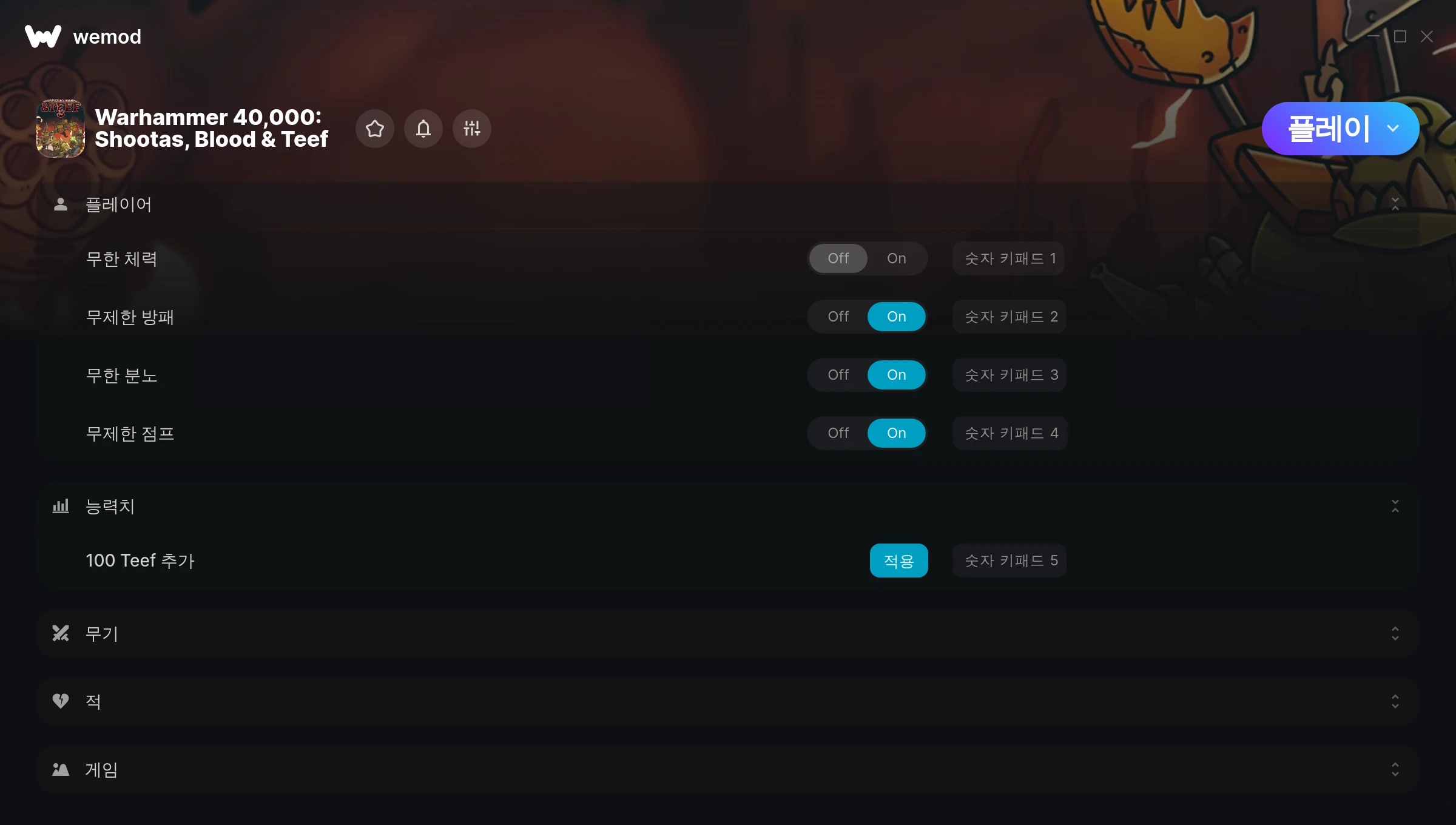Viewport: 1456px width, 825px height.
Task: Click 적용 button for 100 Teef
Action: [898, 561]
